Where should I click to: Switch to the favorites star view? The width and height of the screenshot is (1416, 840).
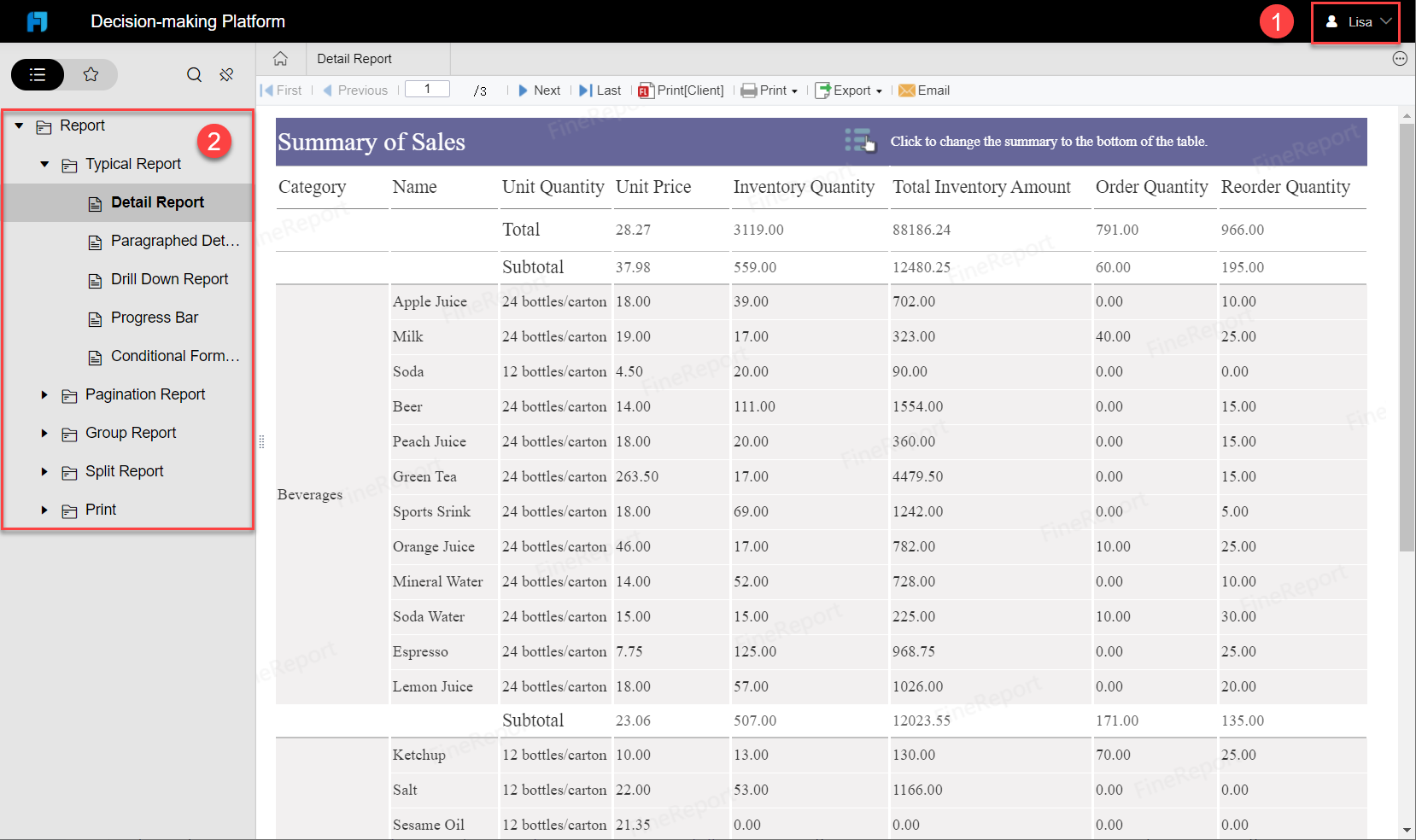coord(91,75)
